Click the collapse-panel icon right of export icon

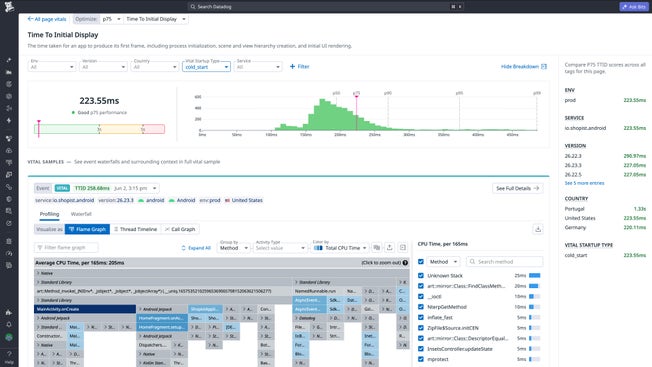pyautogui.click(x=403, y=247)
